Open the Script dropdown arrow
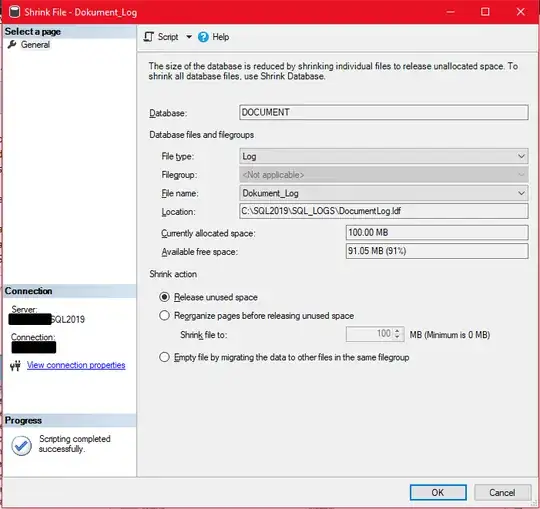 tap(189, 37)
